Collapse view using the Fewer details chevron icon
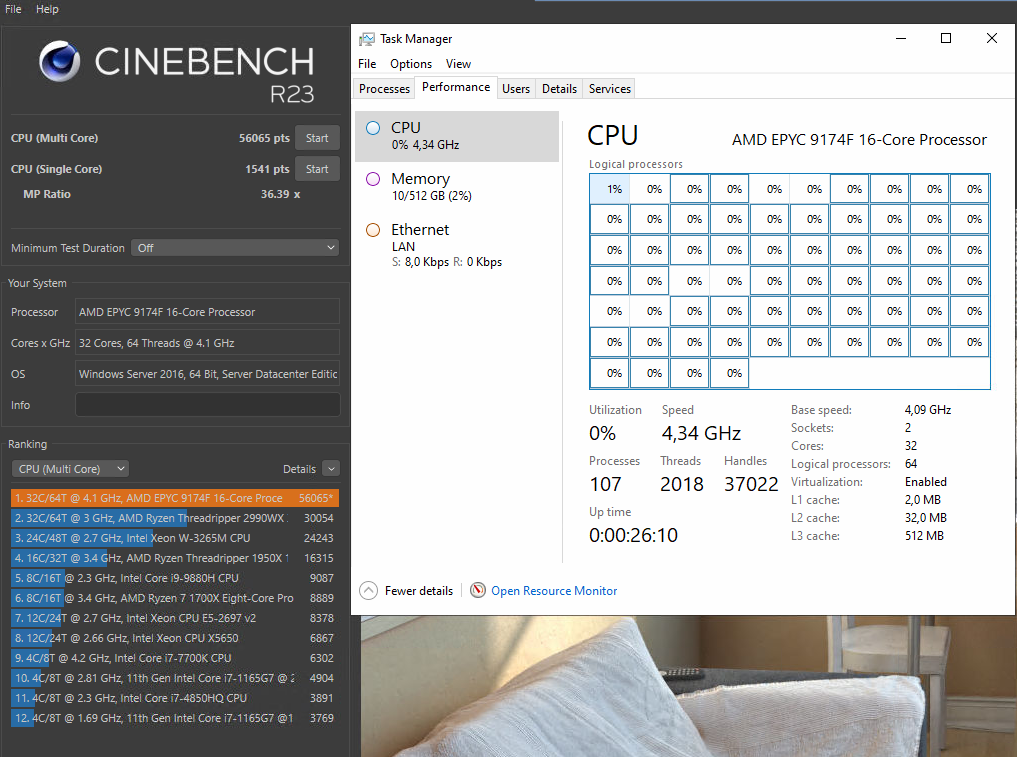 coord(369,590)
